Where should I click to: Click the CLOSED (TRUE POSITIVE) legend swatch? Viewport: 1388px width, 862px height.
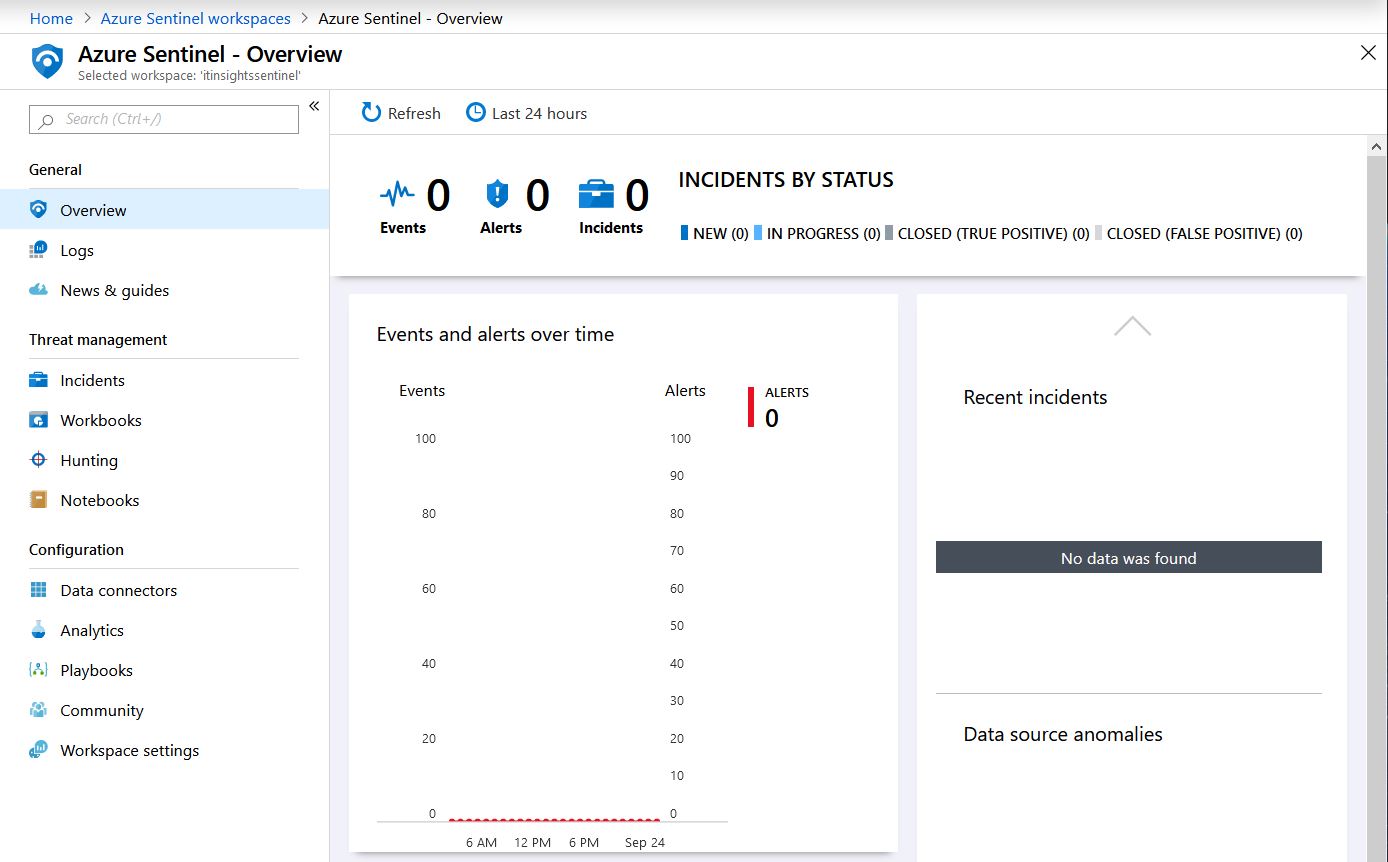889,233
